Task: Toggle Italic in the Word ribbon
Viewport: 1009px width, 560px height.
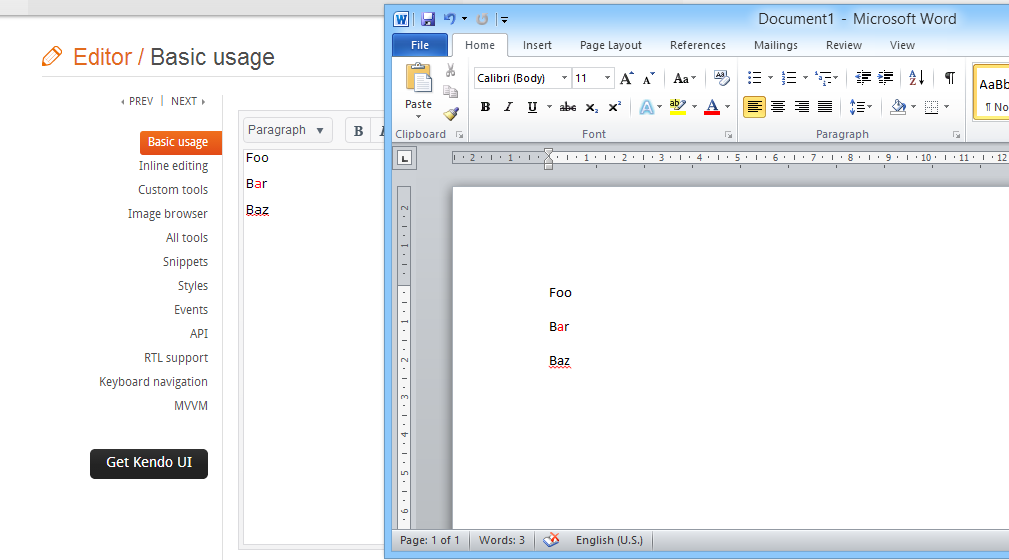Action: pos(508,107)
